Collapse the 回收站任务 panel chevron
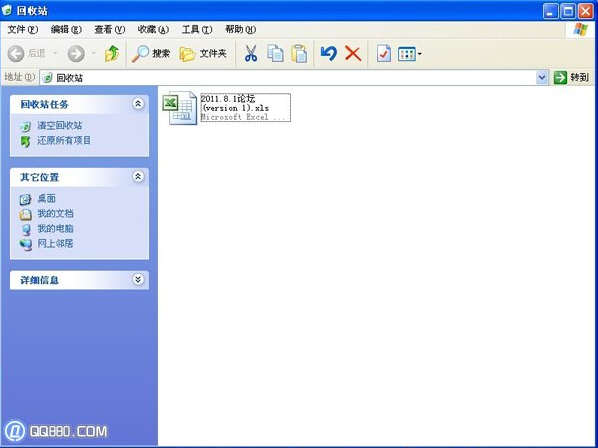The width and height of the screenshot is (598, 448). (x=138, y=104)
